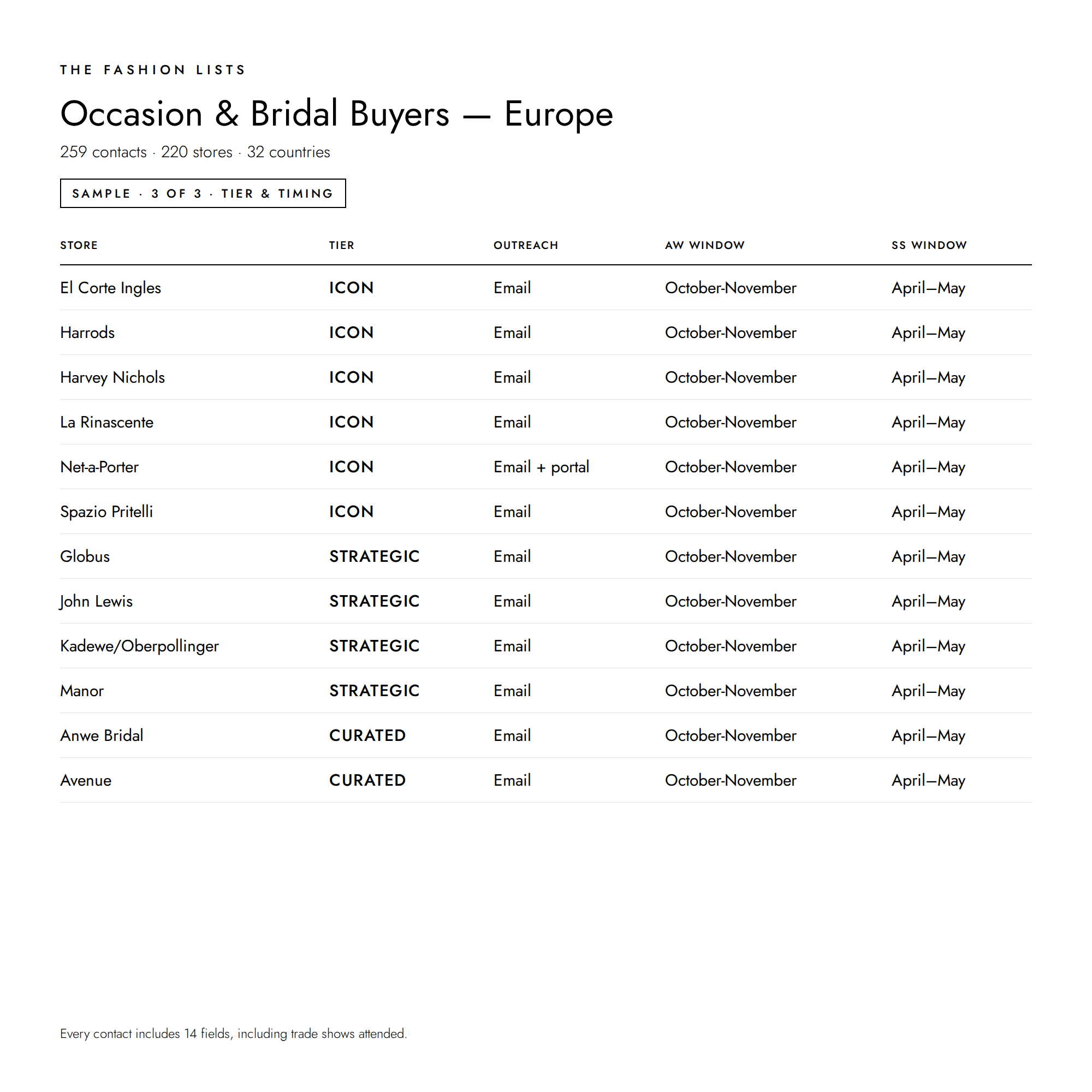The height and width of the screenshot is (1092, 1092).
Task: Click the CURATED tier in the Avenue row
Action: click(367, 780)
